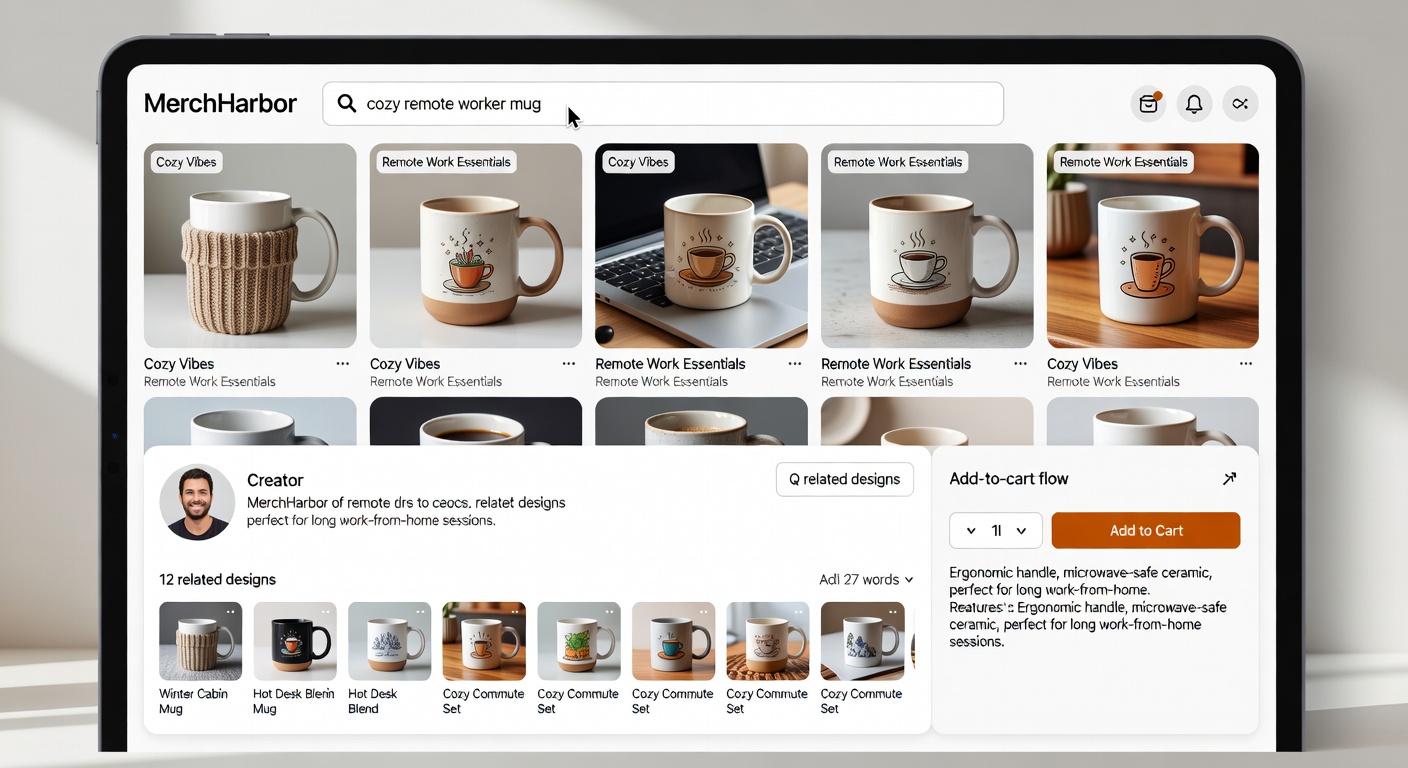The image size is (1408, 768).
Task: Open the mug-on-laptop-keyboard product image
Action: click(701, 246)
